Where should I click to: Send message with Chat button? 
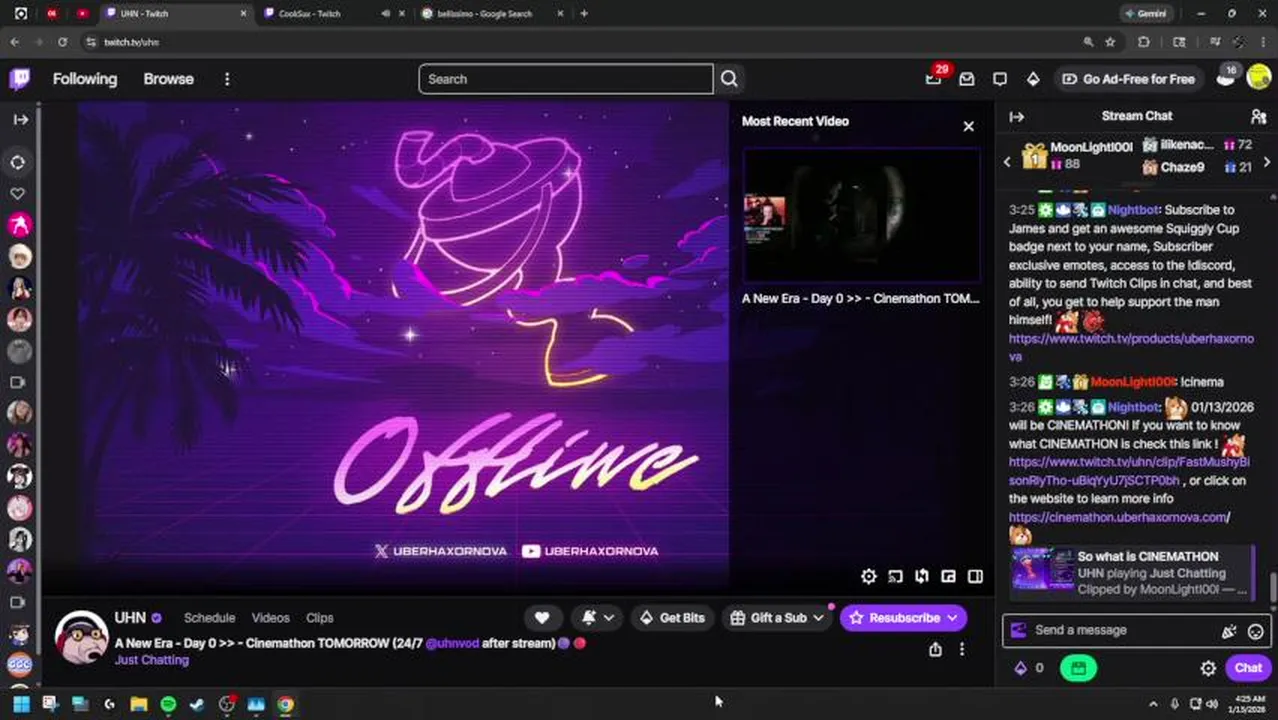click(x=1248, y=668)
